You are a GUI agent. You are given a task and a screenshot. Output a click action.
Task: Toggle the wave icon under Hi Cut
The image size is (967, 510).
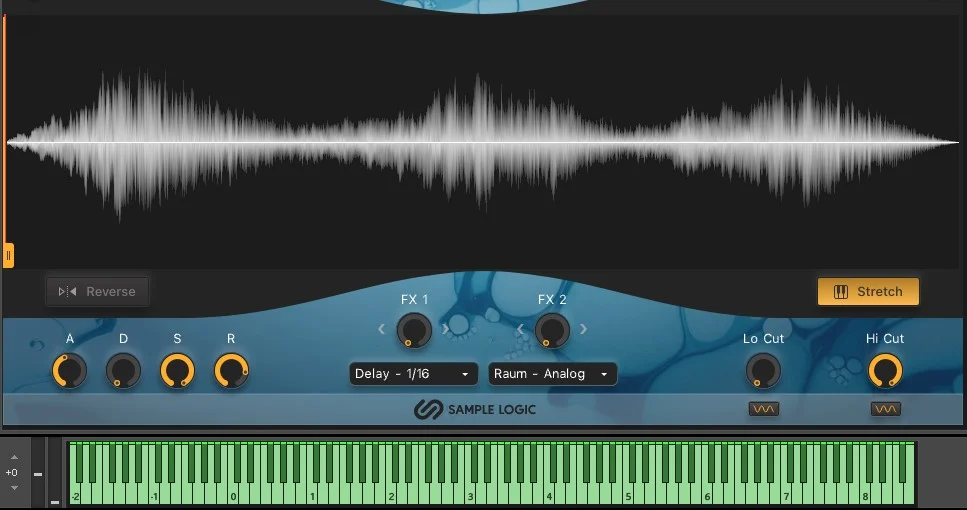(886, 409)
